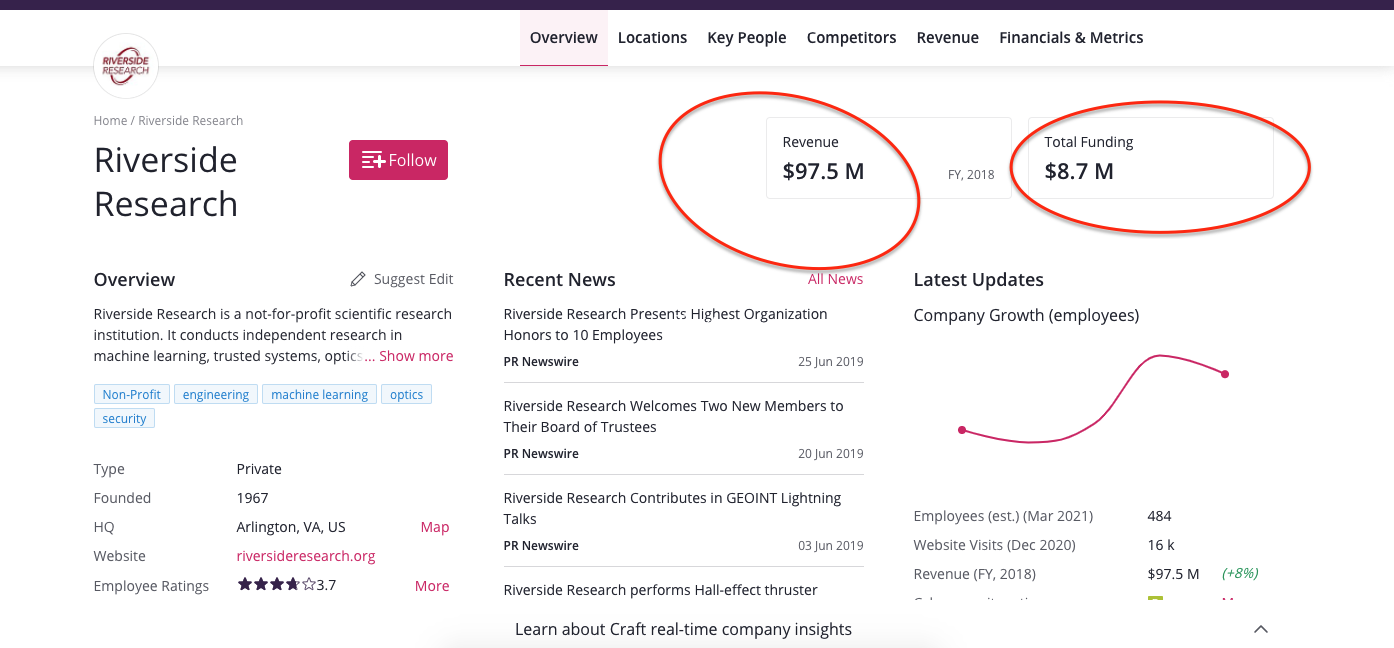Image resolution: width=1394 pixels, height=648 pixels.
Task: Click the company growth chart end point
Action: [x=1225, y=374]
